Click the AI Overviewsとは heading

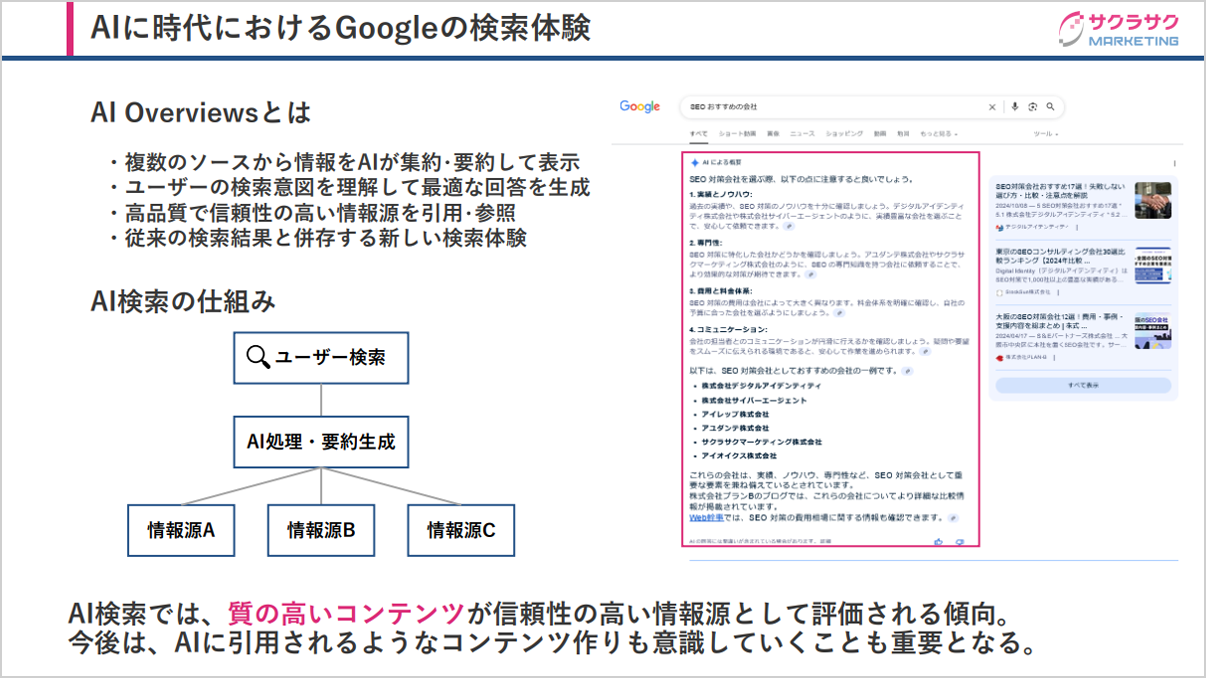click(201, 113)
